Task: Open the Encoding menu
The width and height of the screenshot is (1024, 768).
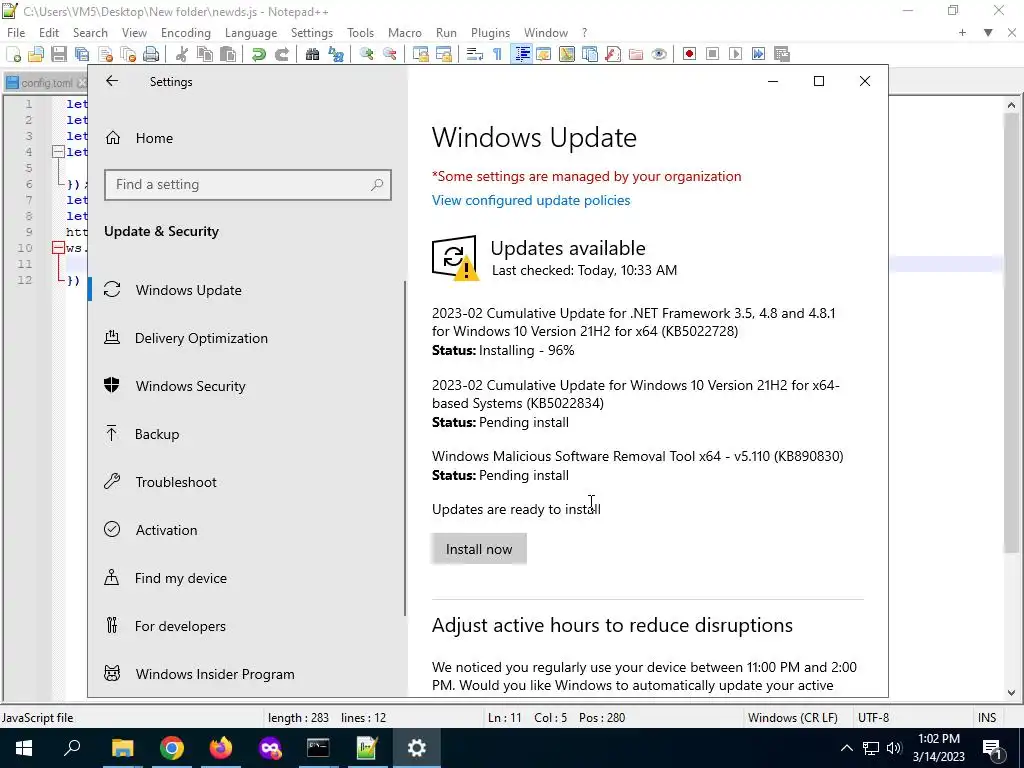Action: pos(185,33)
